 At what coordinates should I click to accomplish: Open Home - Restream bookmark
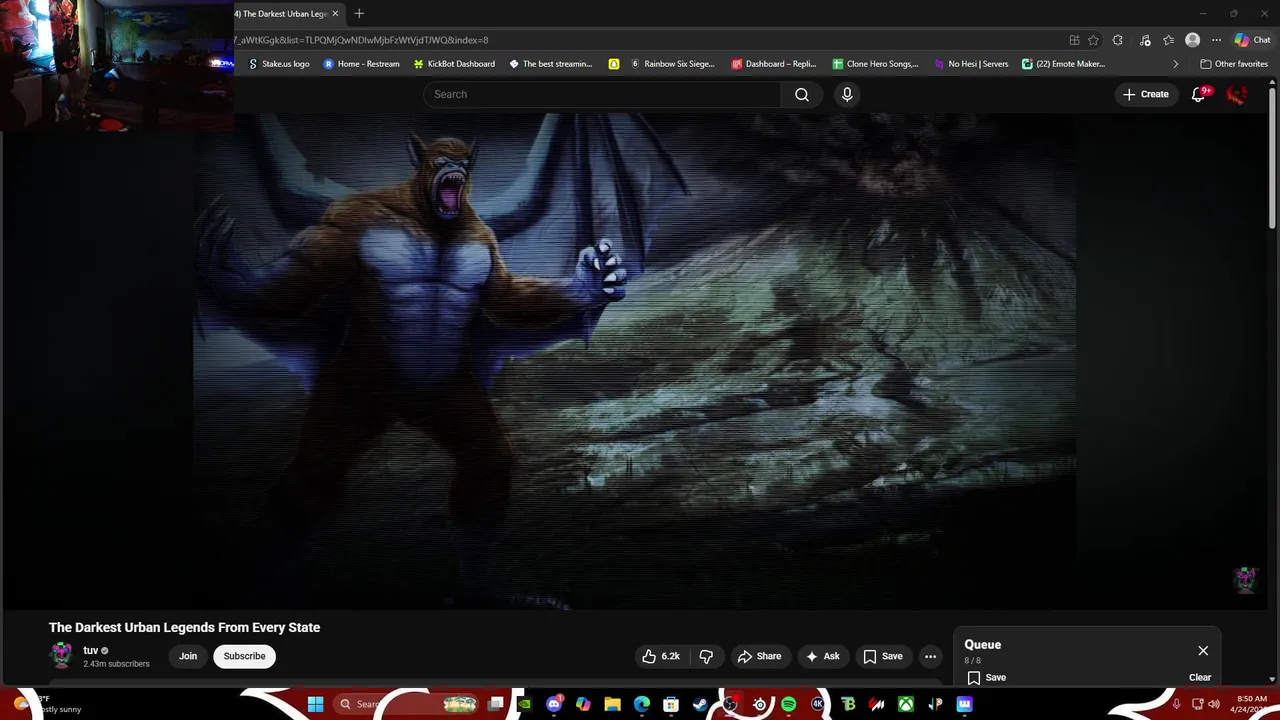point(361,64)
